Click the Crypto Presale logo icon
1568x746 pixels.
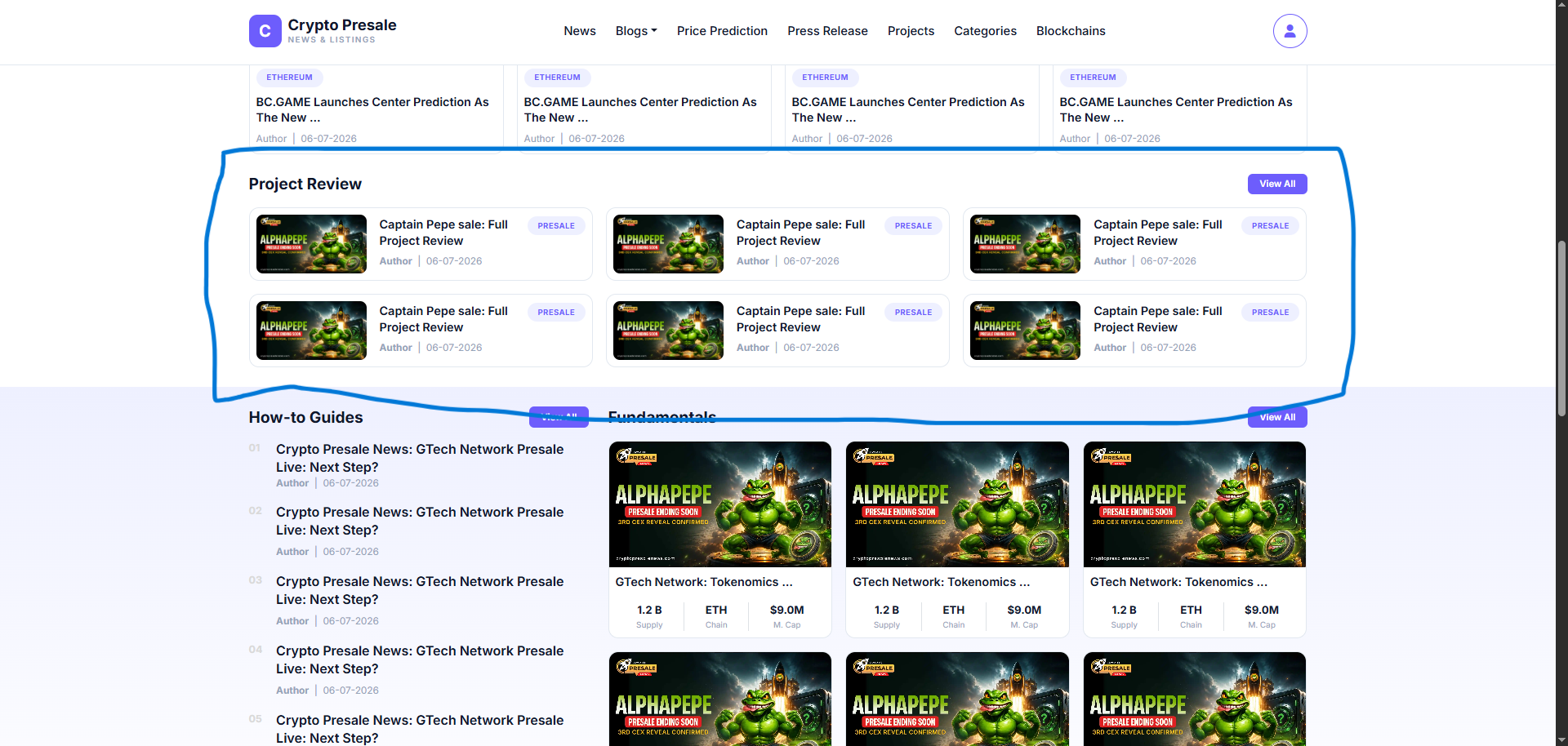(265, 31)
